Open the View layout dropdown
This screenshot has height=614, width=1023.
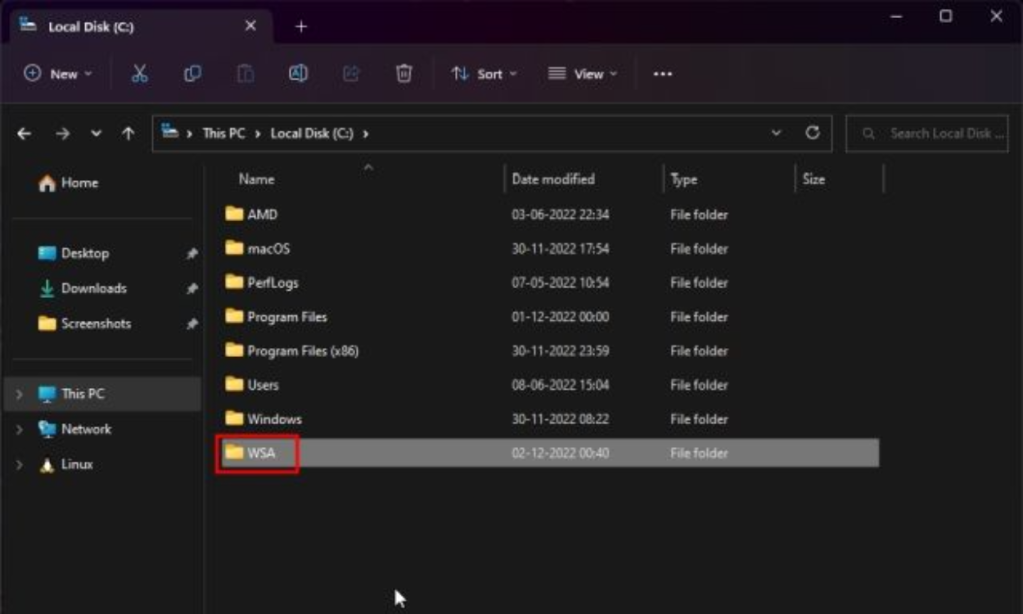click(583, 74)
